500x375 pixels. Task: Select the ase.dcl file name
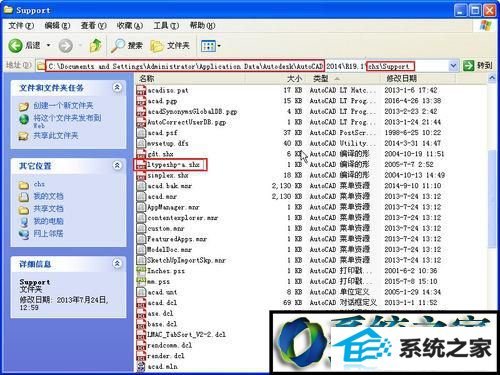[x=160, y=314]
